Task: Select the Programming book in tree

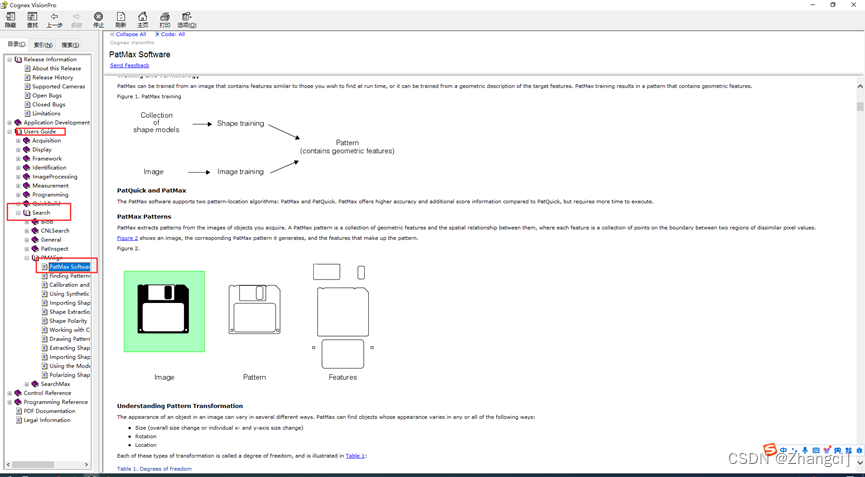Action: [x=50, y=195]
